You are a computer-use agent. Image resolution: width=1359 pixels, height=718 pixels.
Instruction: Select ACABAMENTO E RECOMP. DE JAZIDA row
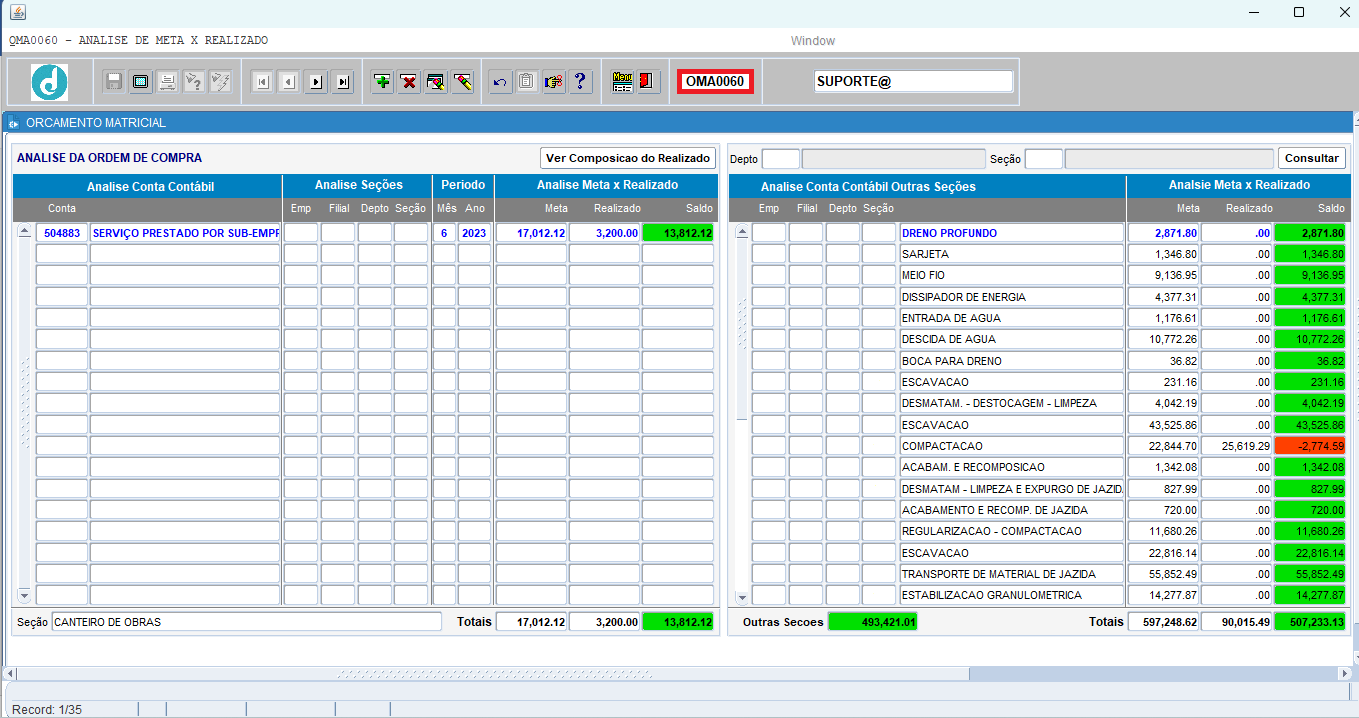(1012, 510)
